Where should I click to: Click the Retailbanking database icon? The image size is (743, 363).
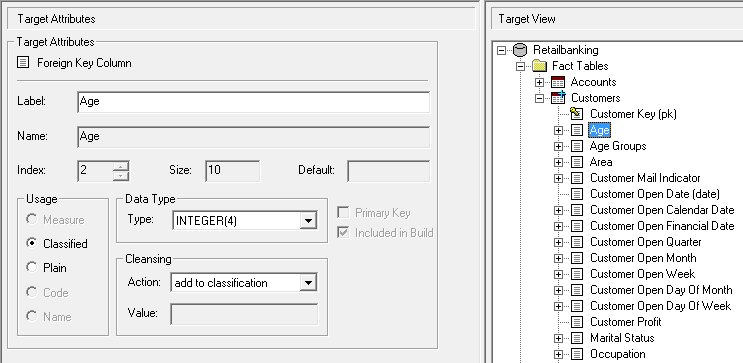click(x=520, y=50)
